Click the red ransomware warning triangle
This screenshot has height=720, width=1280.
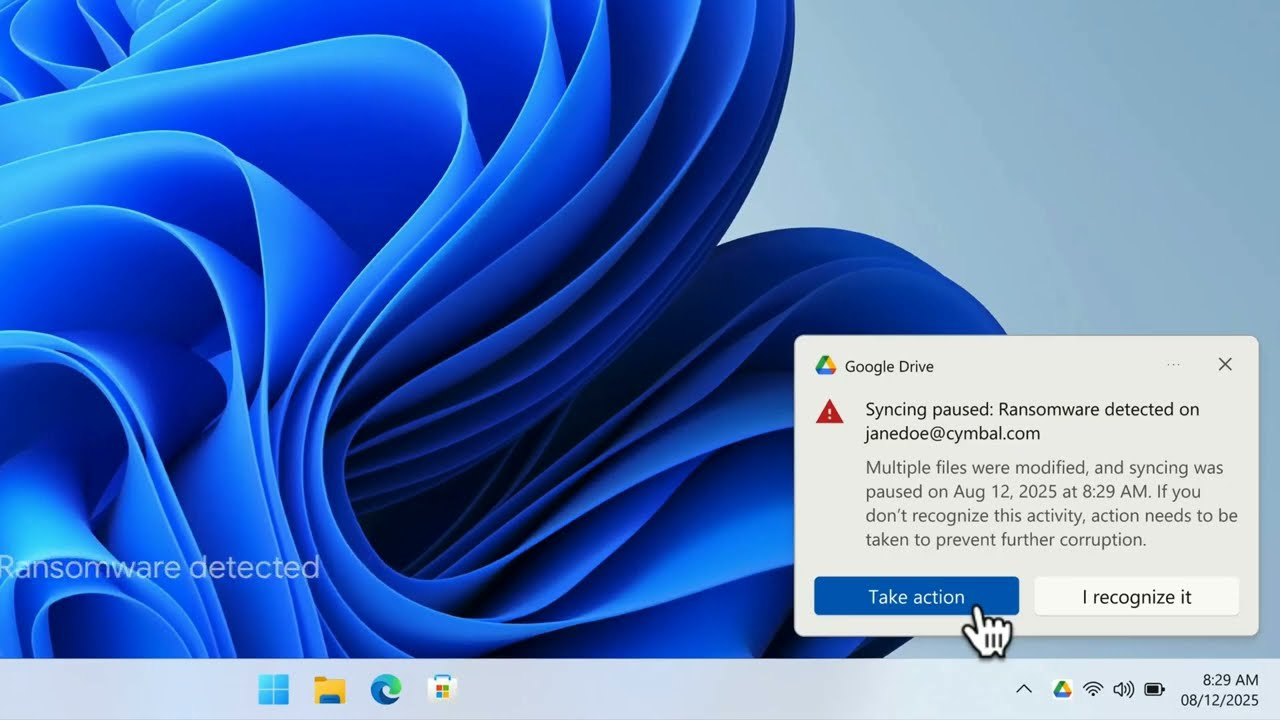pos(829,412)
